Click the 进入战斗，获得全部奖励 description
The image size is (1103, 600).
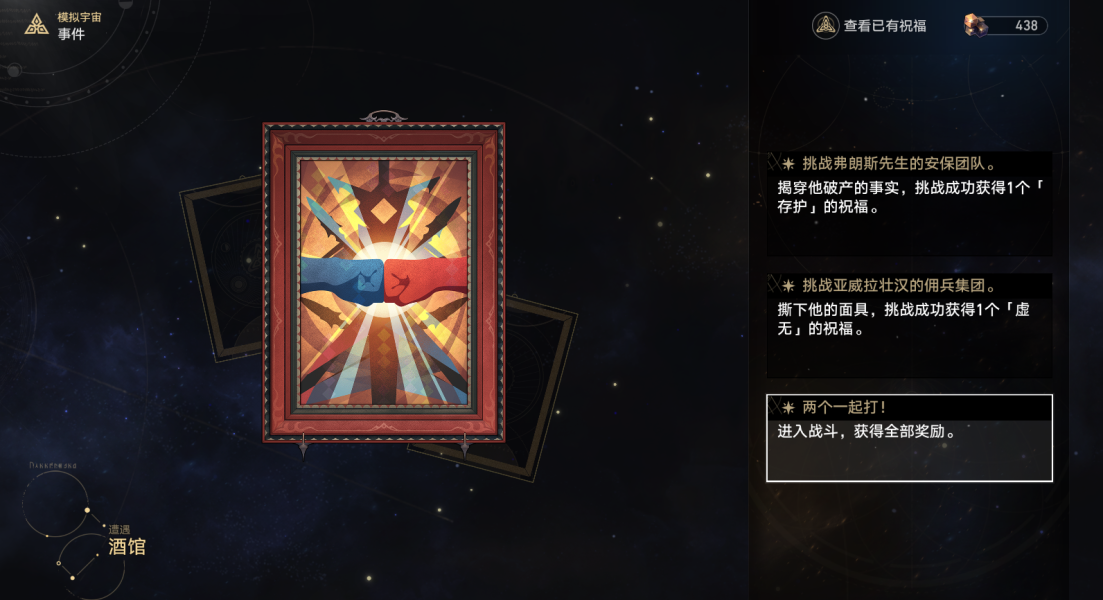867,431
